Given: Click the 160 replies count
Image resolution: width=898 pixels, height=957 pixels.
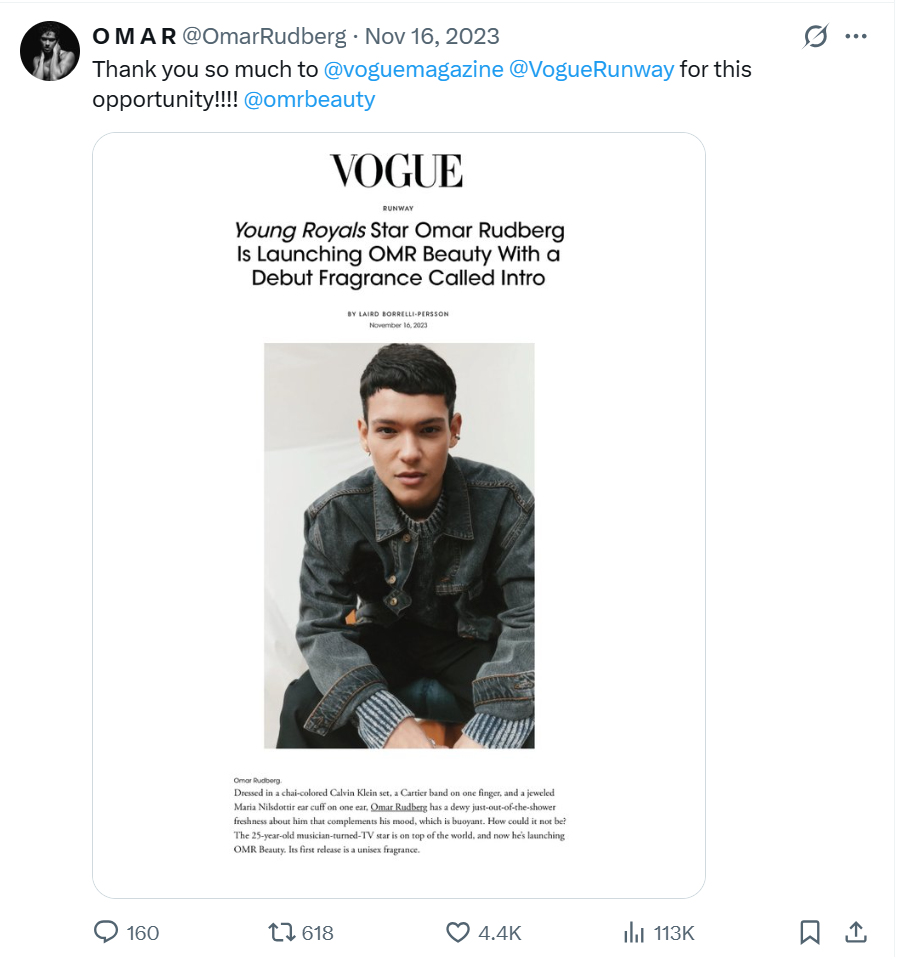Looking at the screenshot, I should [143, 933].
